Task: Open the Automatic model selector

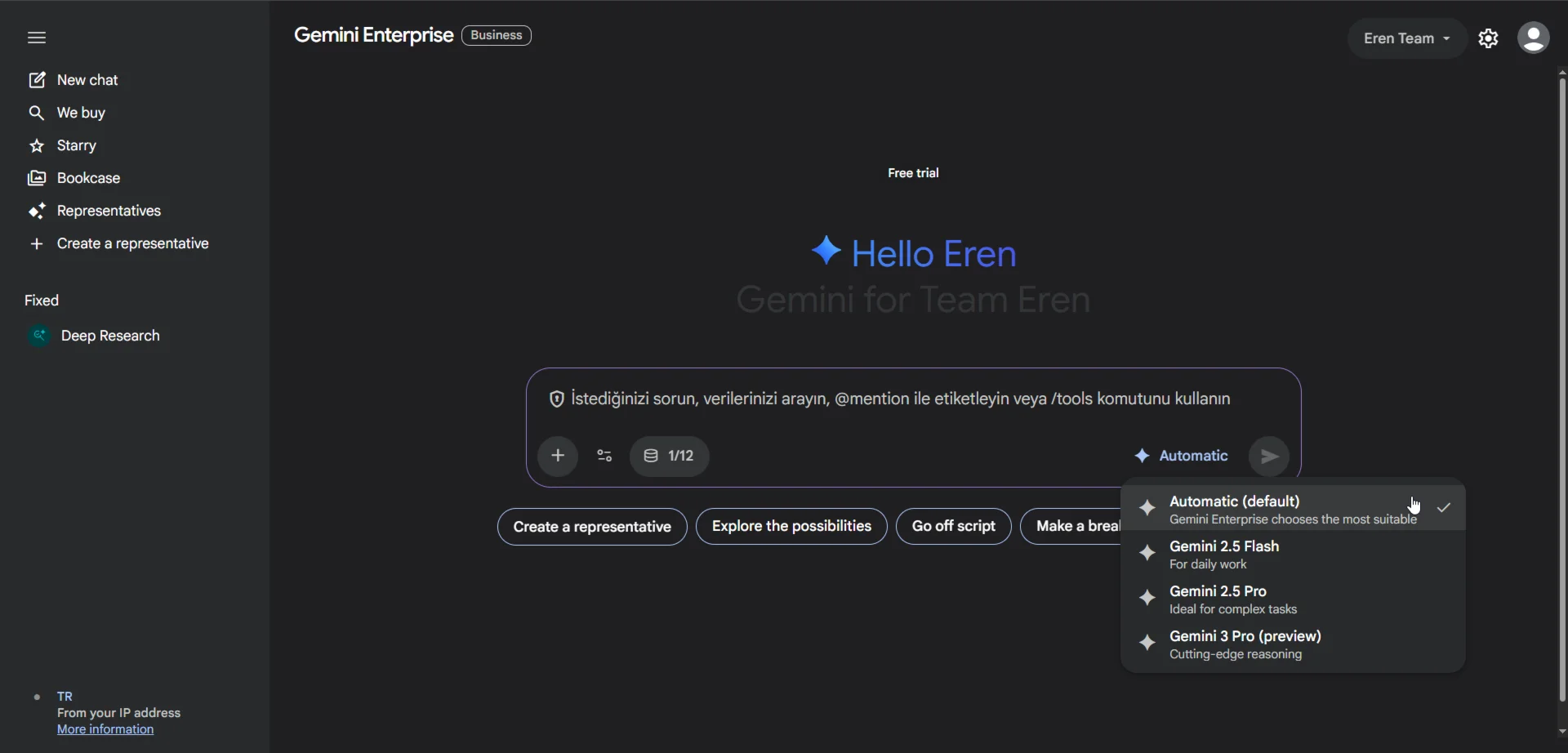Action: tap(1181, 456)
